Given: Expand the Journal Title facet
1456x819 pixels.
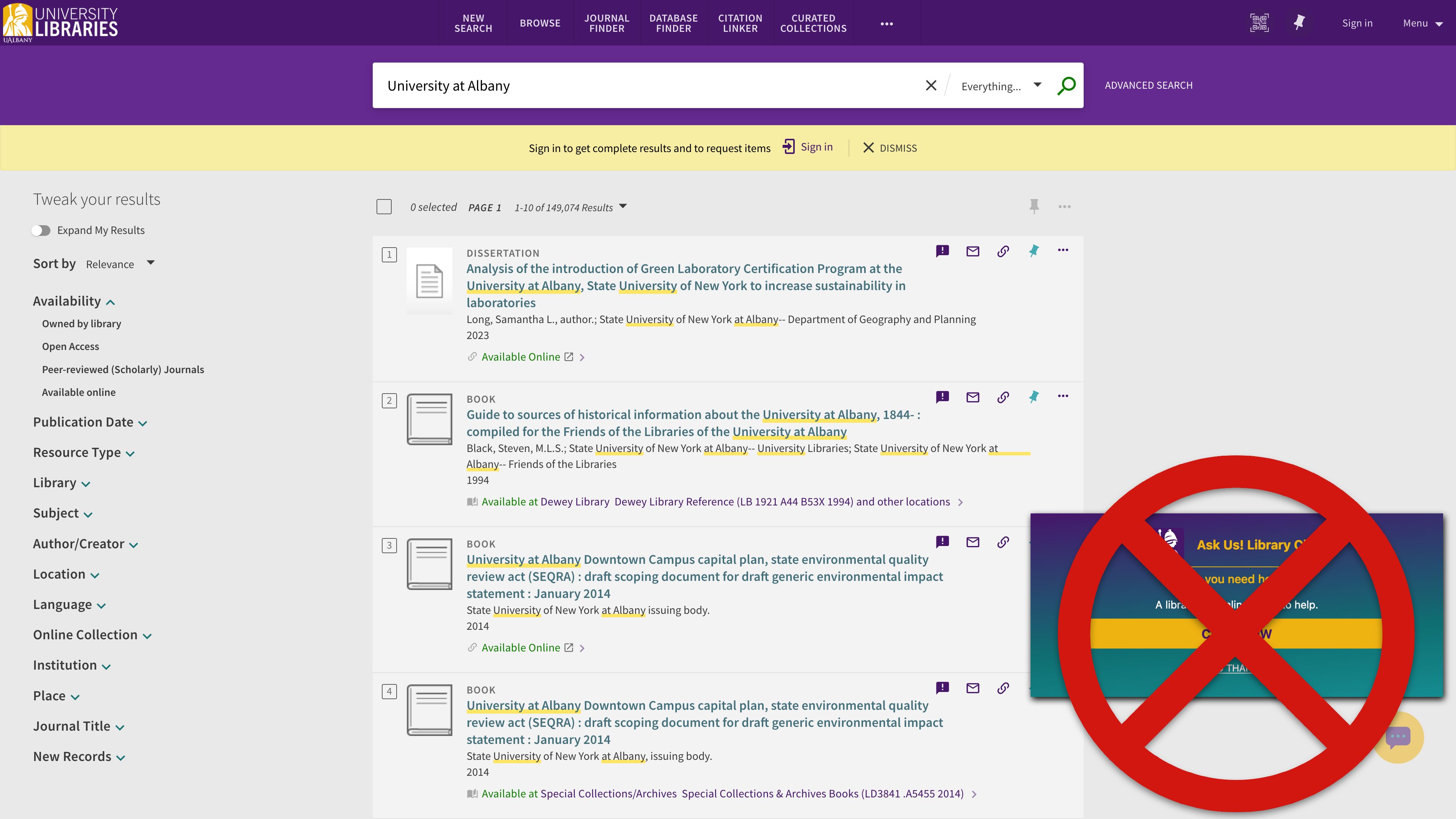Looking at the screenshot, I should 78,726.
